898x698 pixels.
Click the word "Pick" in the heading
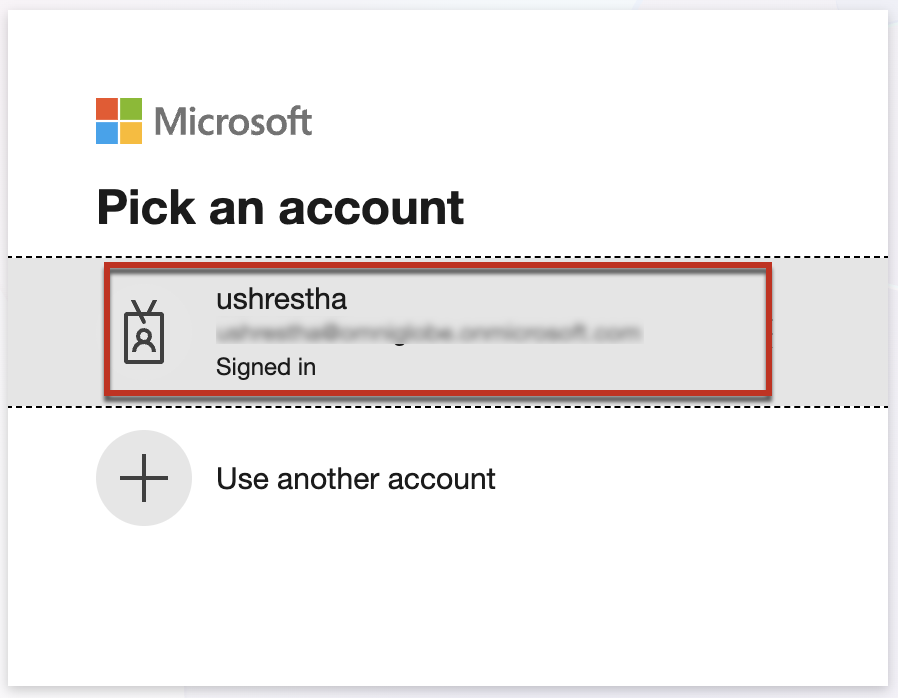point(143,207)
